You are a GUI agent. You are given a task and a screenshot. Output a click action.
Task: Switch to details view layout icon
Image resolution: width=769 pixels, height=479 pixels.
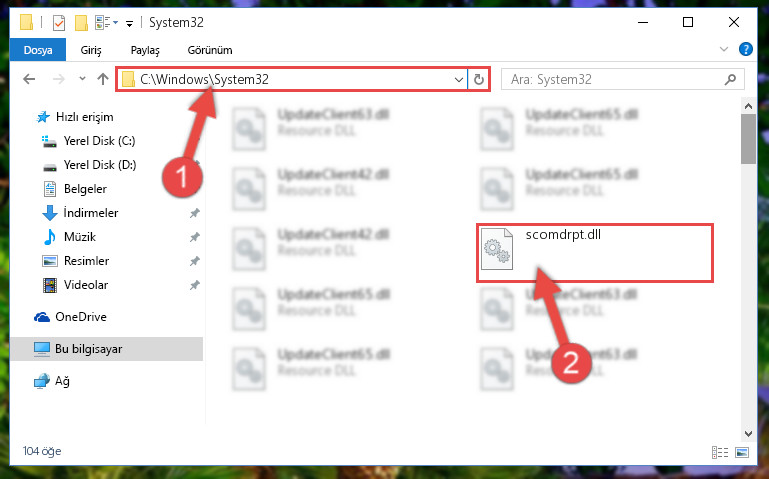[x=719, y=452]
